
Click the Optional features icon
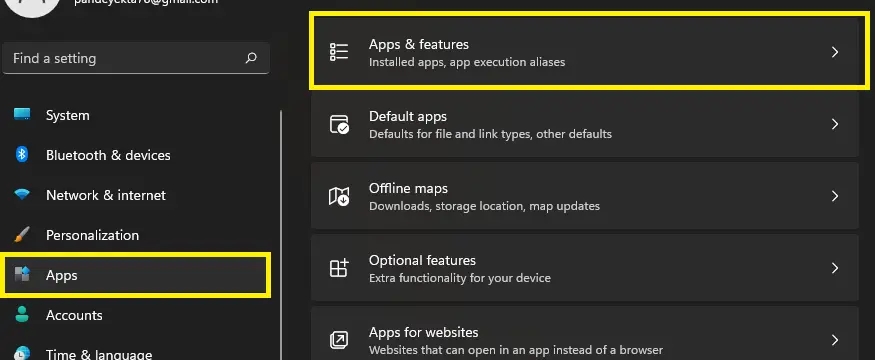[x=339, y=268]
